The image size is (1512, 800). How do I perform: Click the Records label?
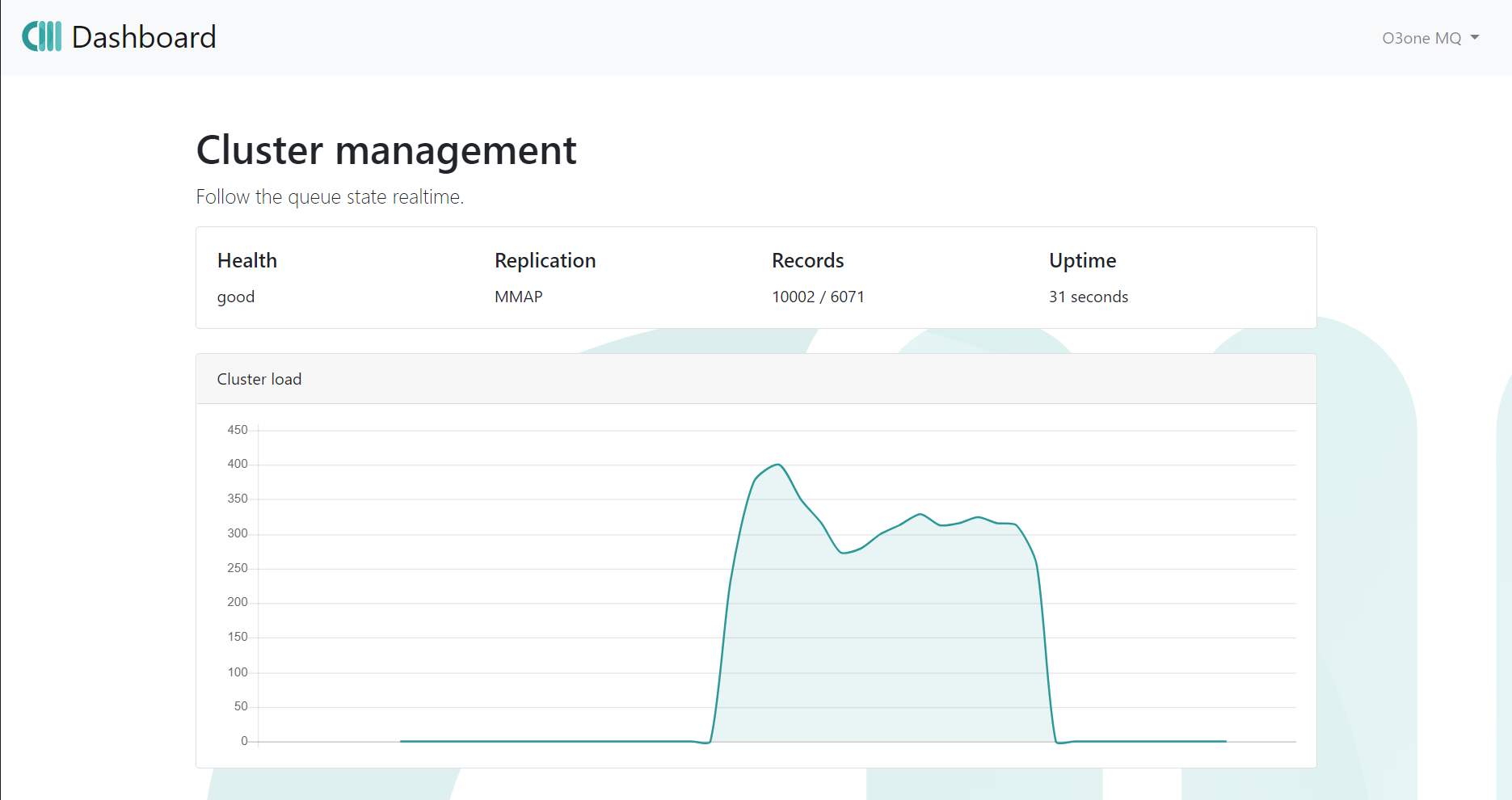807,260
